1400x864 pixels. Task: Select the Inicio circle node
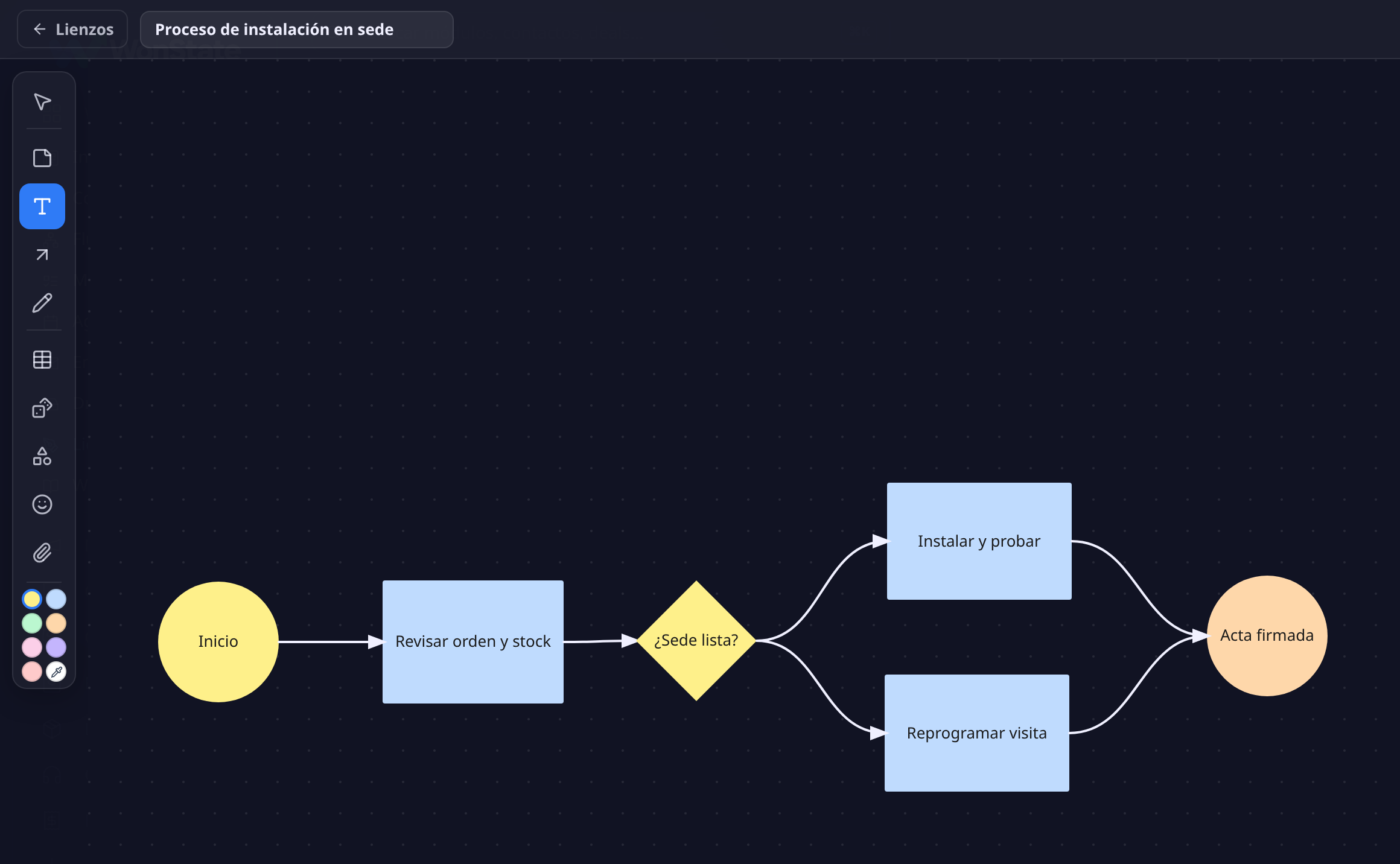[218, 641]
